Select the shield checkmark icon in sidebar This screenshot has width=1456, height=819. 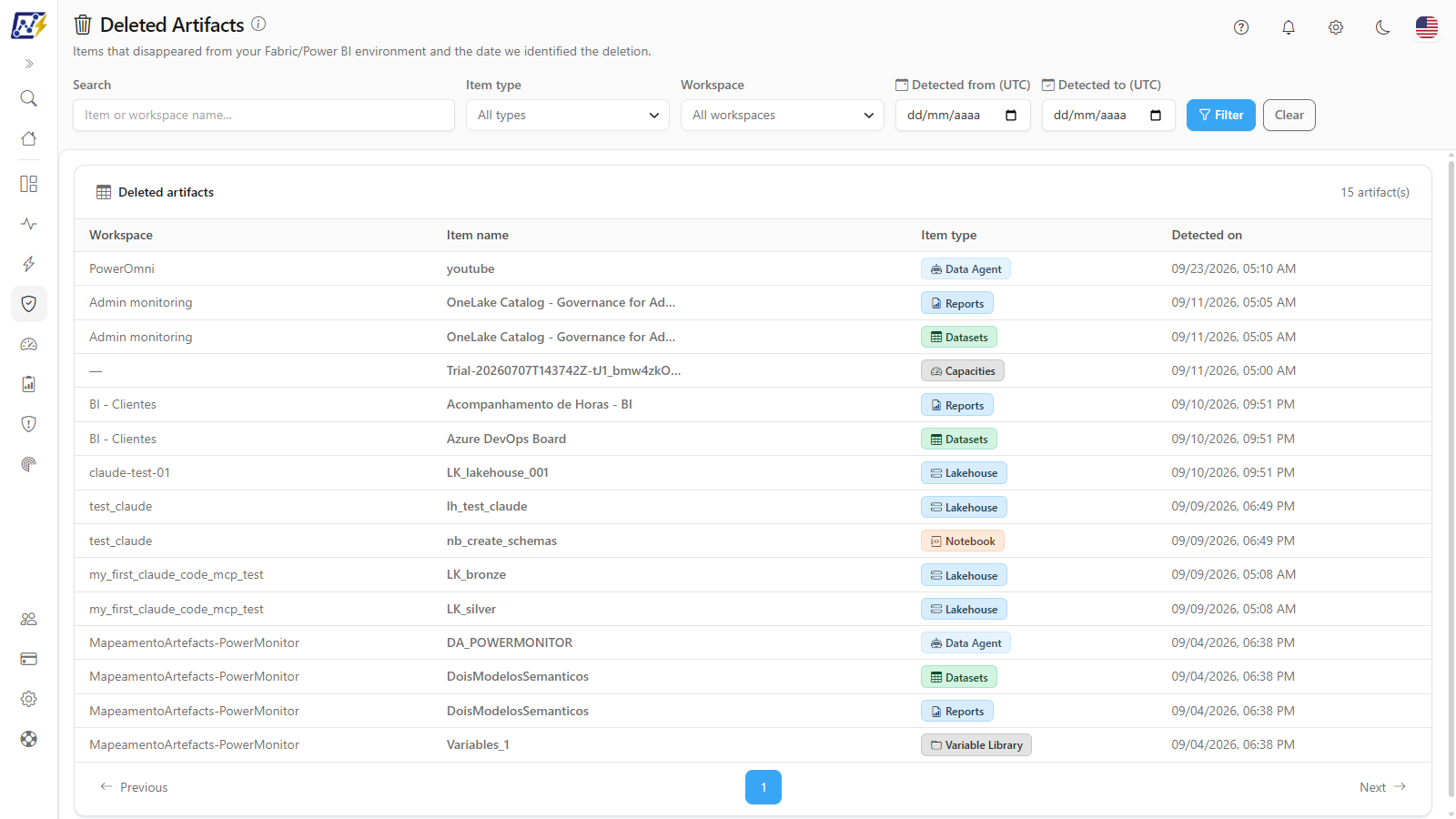click(29, 304)
